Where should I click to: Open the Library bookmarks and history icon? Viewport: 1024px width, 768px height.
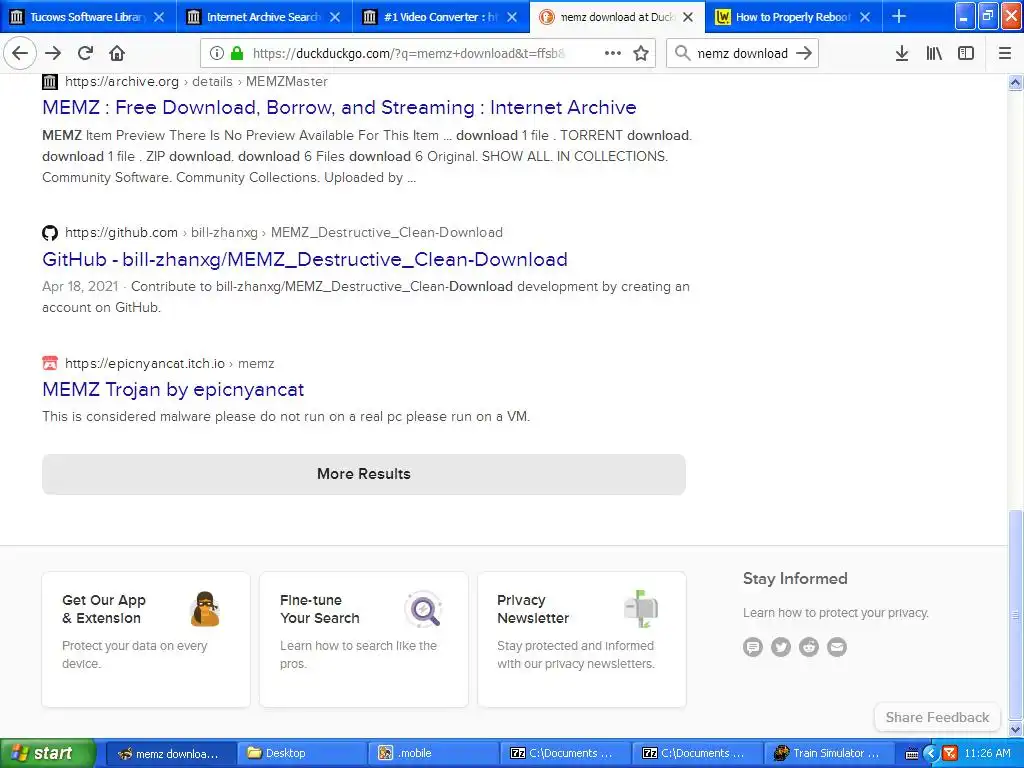coord(934,53)
